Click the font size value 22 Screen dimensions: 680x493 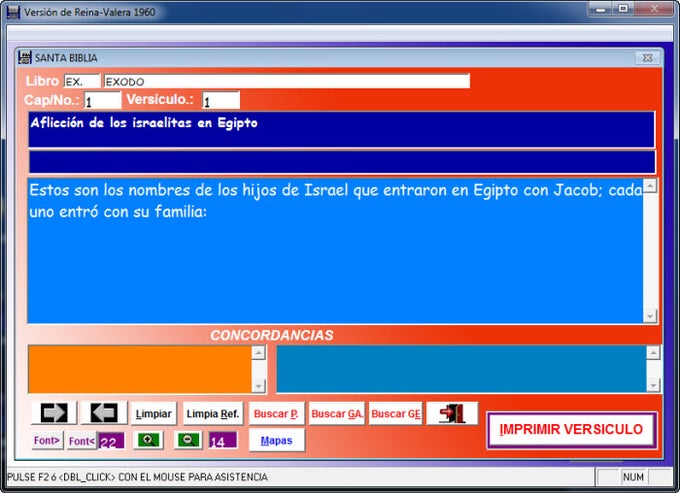[x=111, y=441]
